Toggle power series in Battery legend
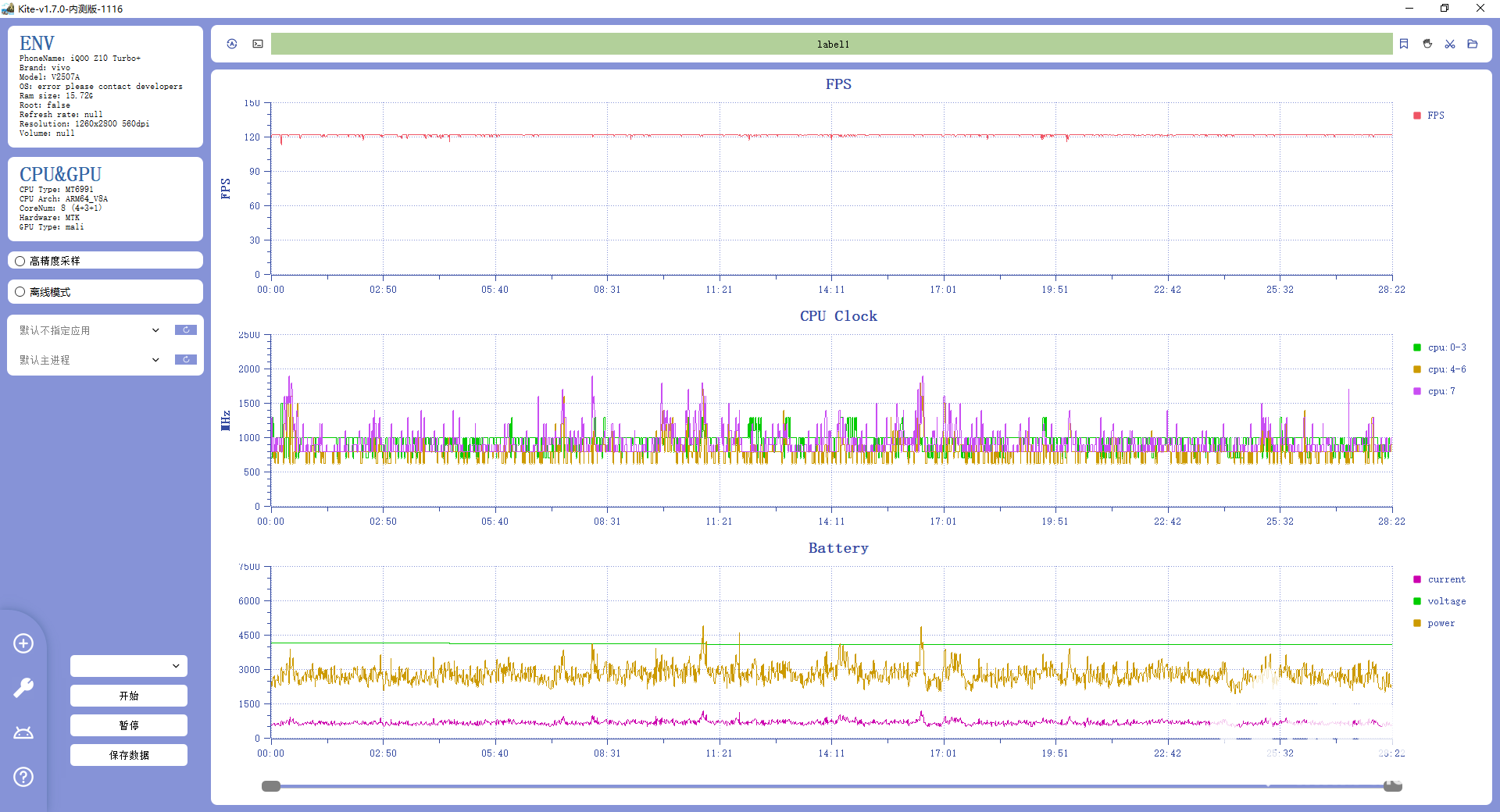 pos(1434,623)
